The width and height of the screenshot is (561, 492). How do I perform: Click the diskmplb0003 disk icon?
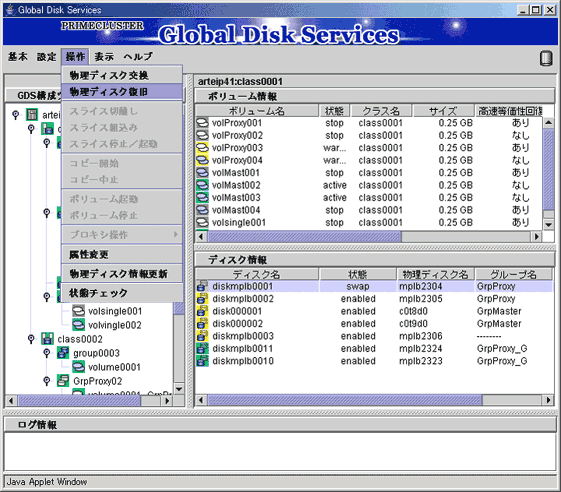(x=202, y=336)
